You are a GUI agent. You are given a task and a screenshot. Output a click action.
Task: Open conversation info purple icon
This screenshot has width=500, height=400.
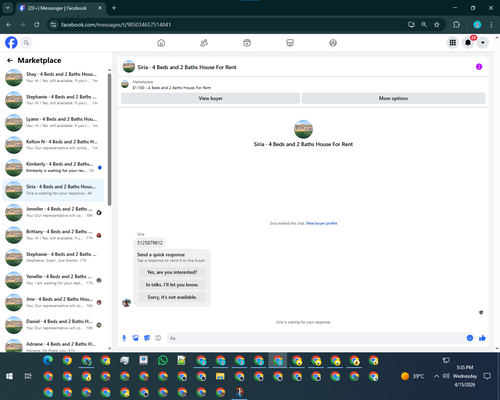coord(479,67)
